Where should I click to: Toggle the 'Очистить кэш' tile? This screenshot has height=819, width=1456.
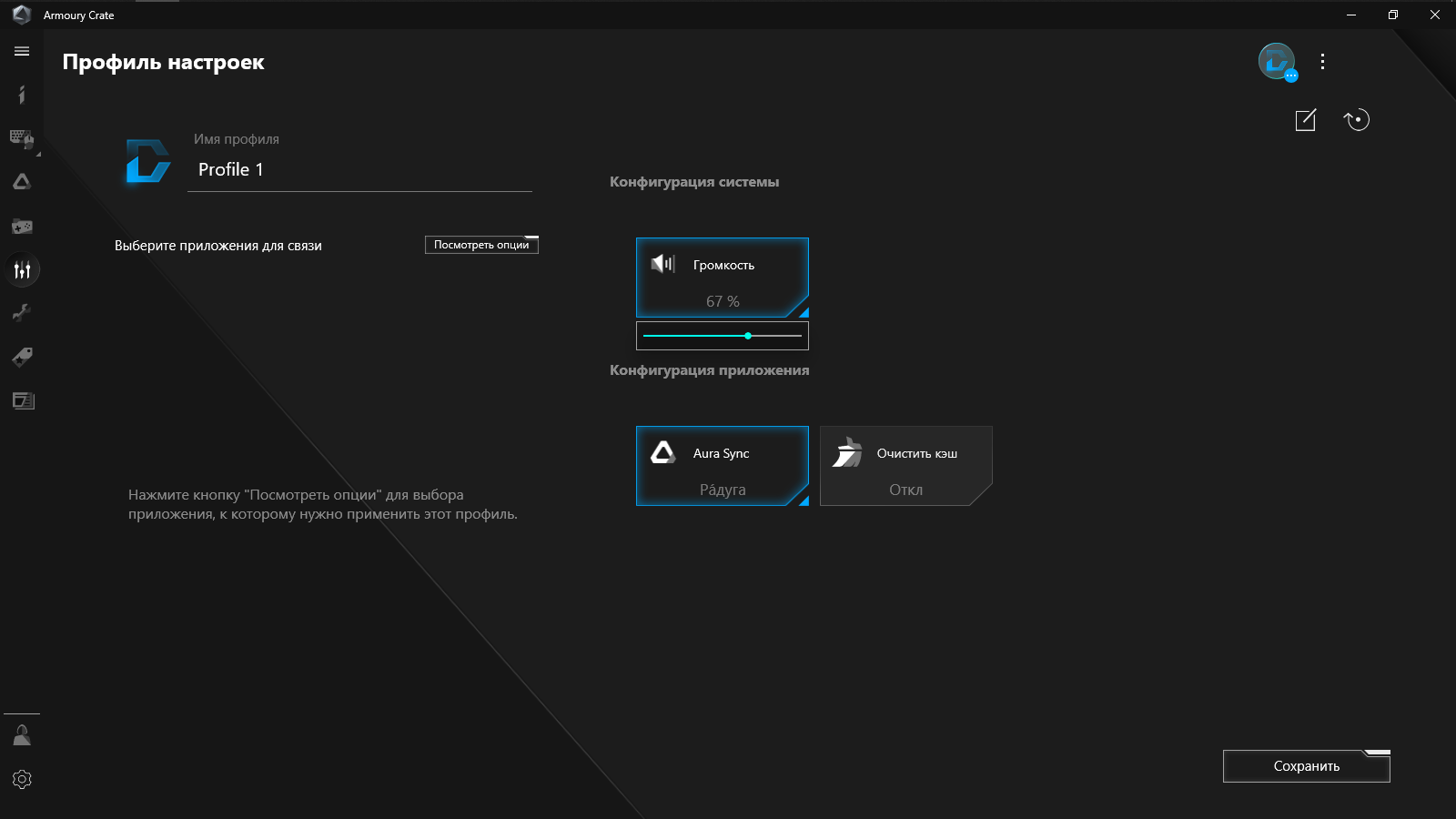[906, 466]
